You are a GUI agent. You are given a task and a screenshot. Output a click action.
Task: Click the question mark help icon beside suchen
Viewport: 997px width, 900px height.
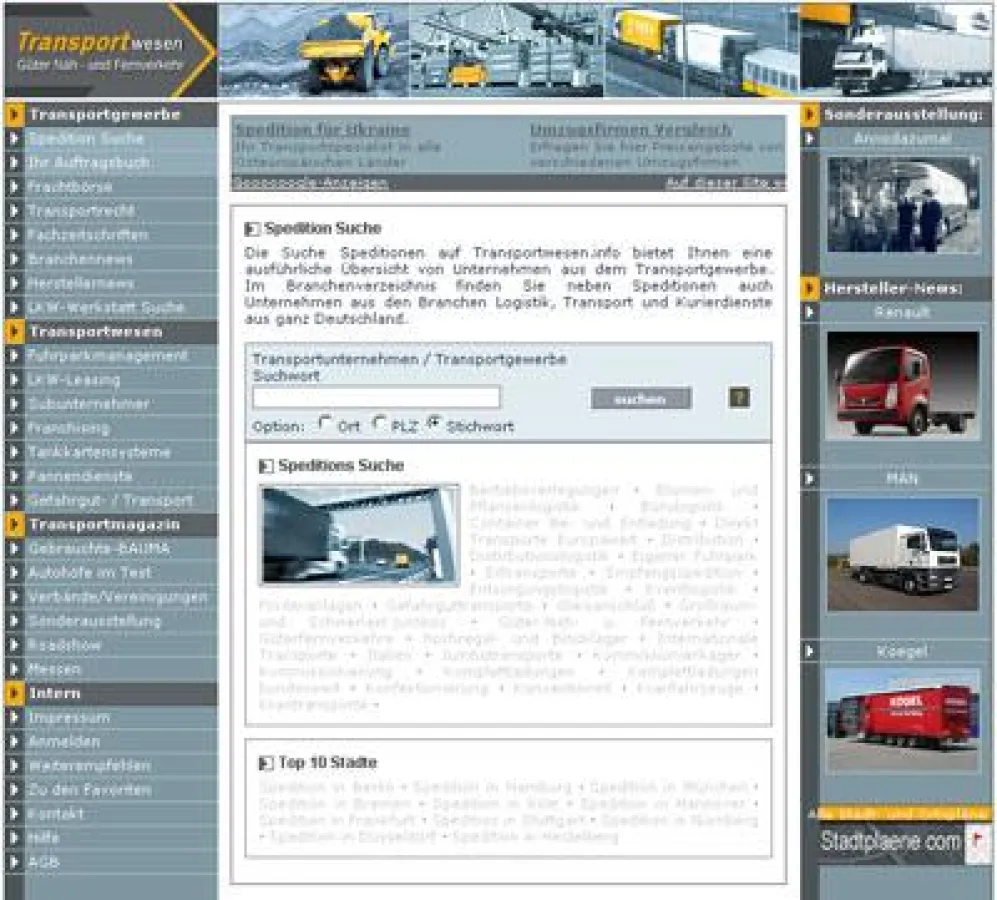738,396
